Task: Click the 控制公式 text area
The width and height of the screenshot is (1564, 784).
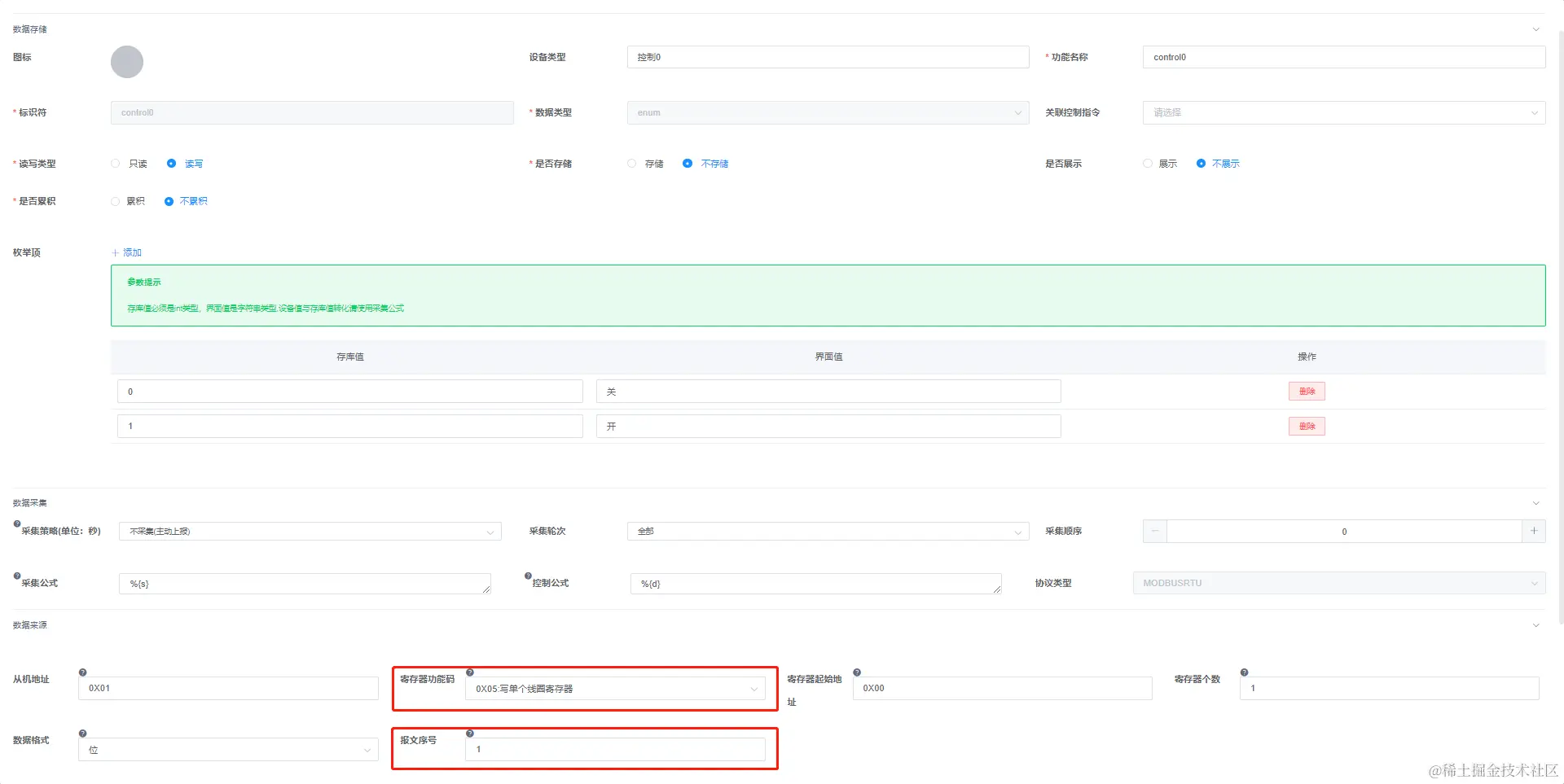Action: (815, 583)
